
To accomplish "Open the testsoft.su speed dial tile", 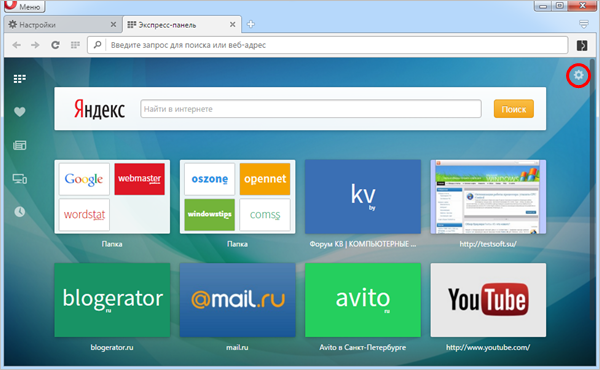I will coord(488,197).
